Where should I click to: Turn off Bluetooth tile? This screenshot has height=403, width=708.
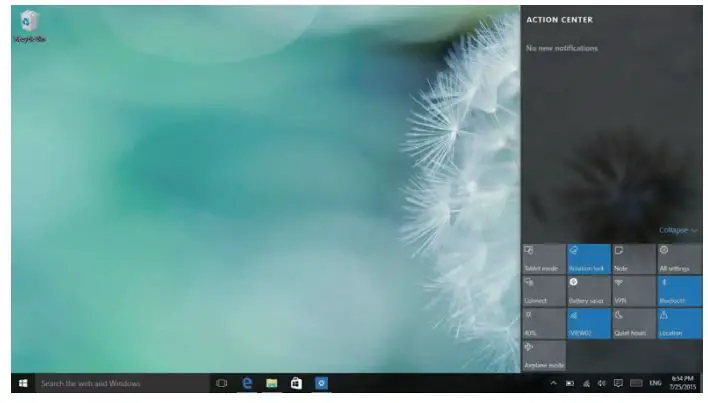pyautogui.click(x=680, y=292)
